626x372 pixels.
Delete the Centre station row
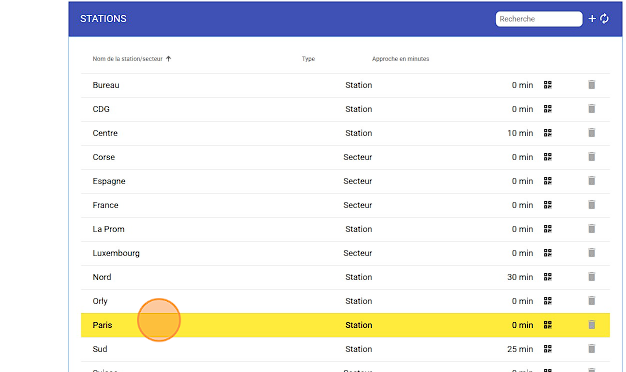(x=592, y=133)
